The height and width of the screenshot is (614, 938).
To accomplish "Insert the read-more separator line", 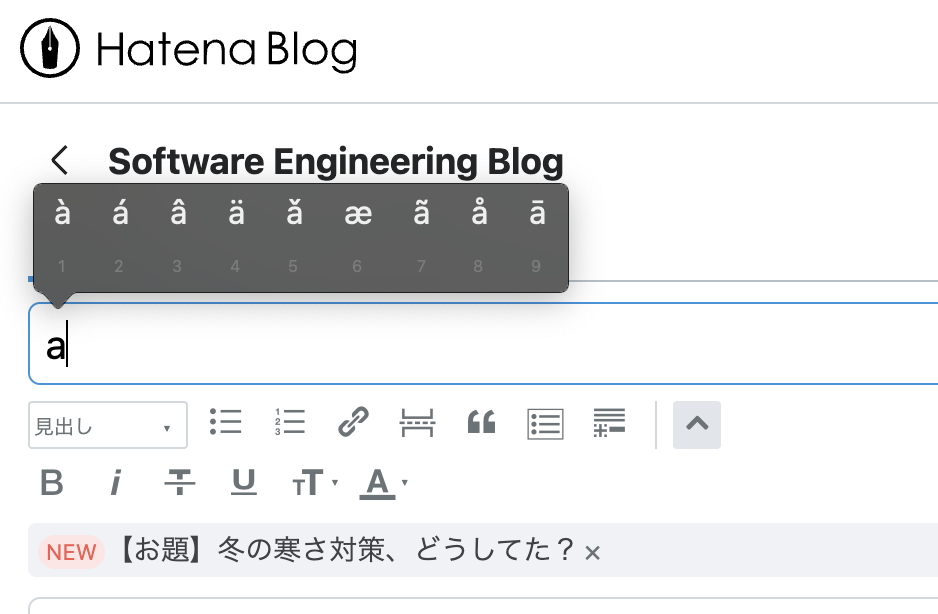I will point(417,424).
